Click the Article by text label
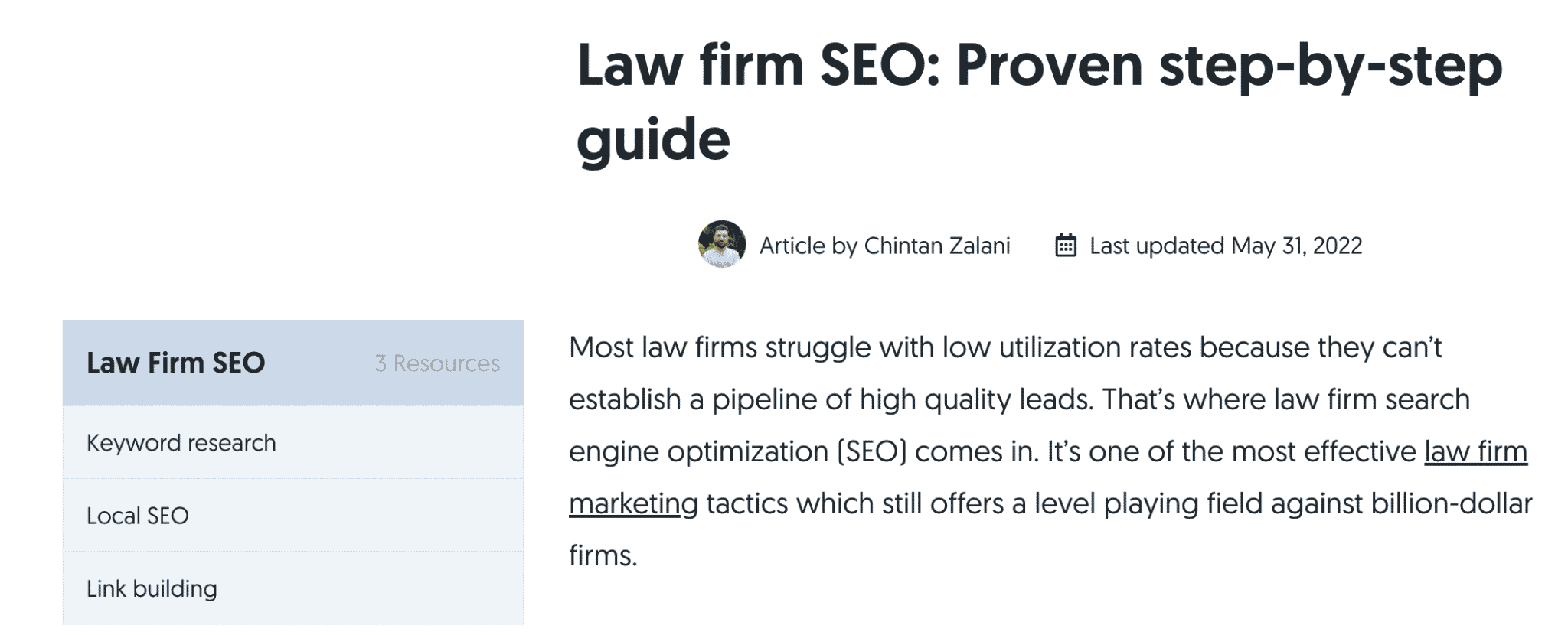 (x=808, y=246)
